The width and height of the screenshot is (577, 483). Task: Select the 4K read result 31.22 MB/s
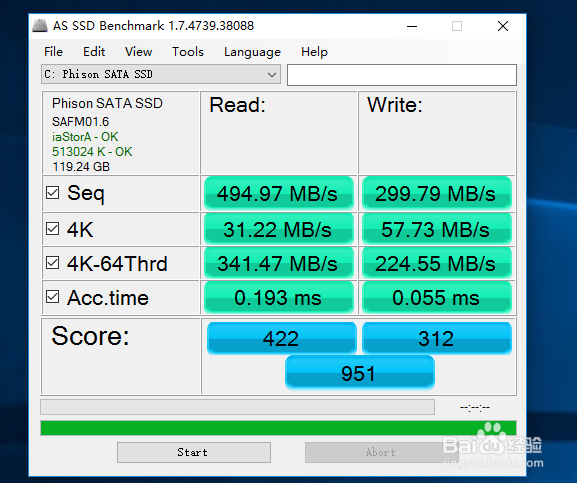(279, 230)
